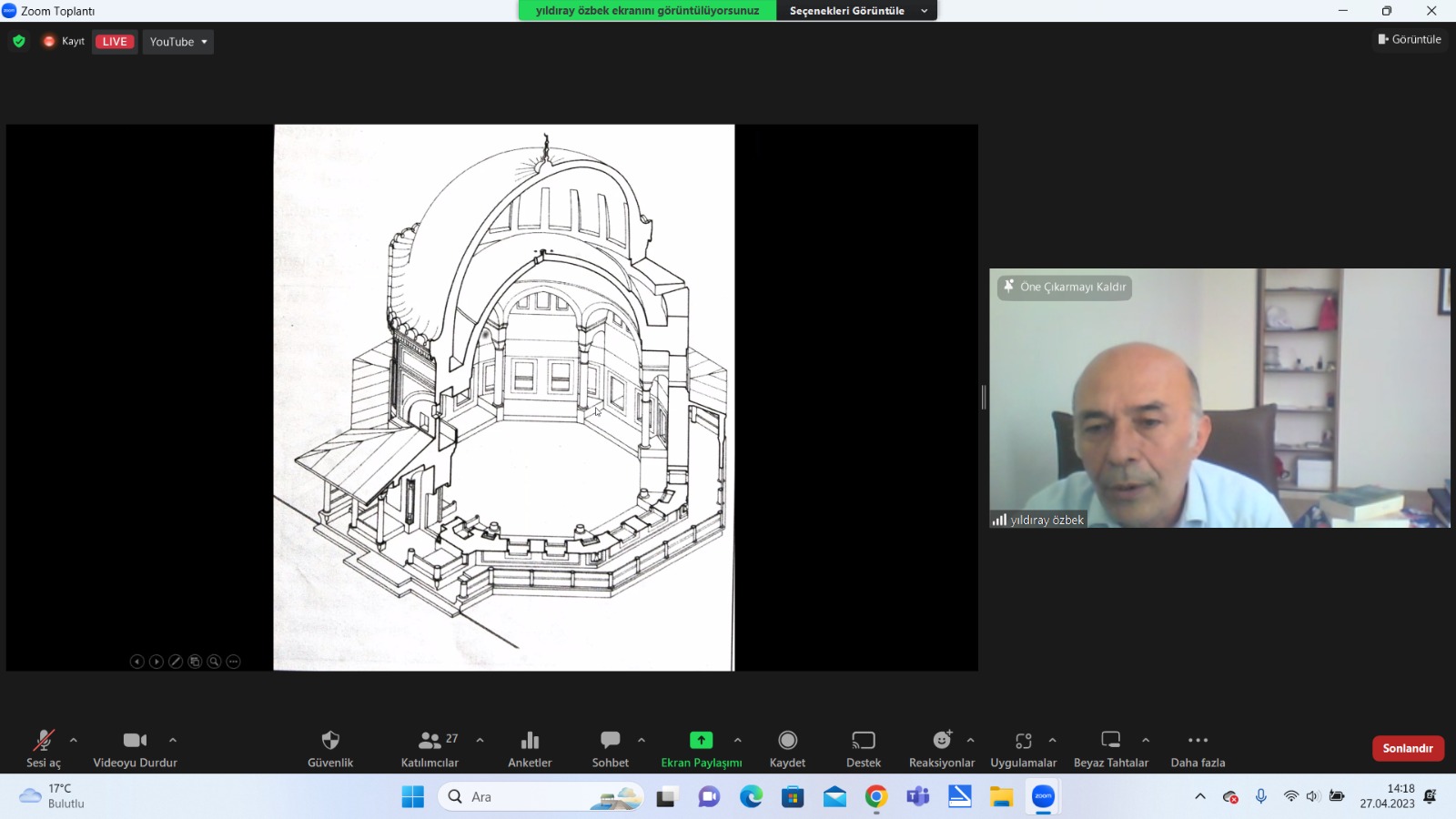Click the divider handle beside speaker video
This screenshot has width=1456, height=819.
(984, 397)
